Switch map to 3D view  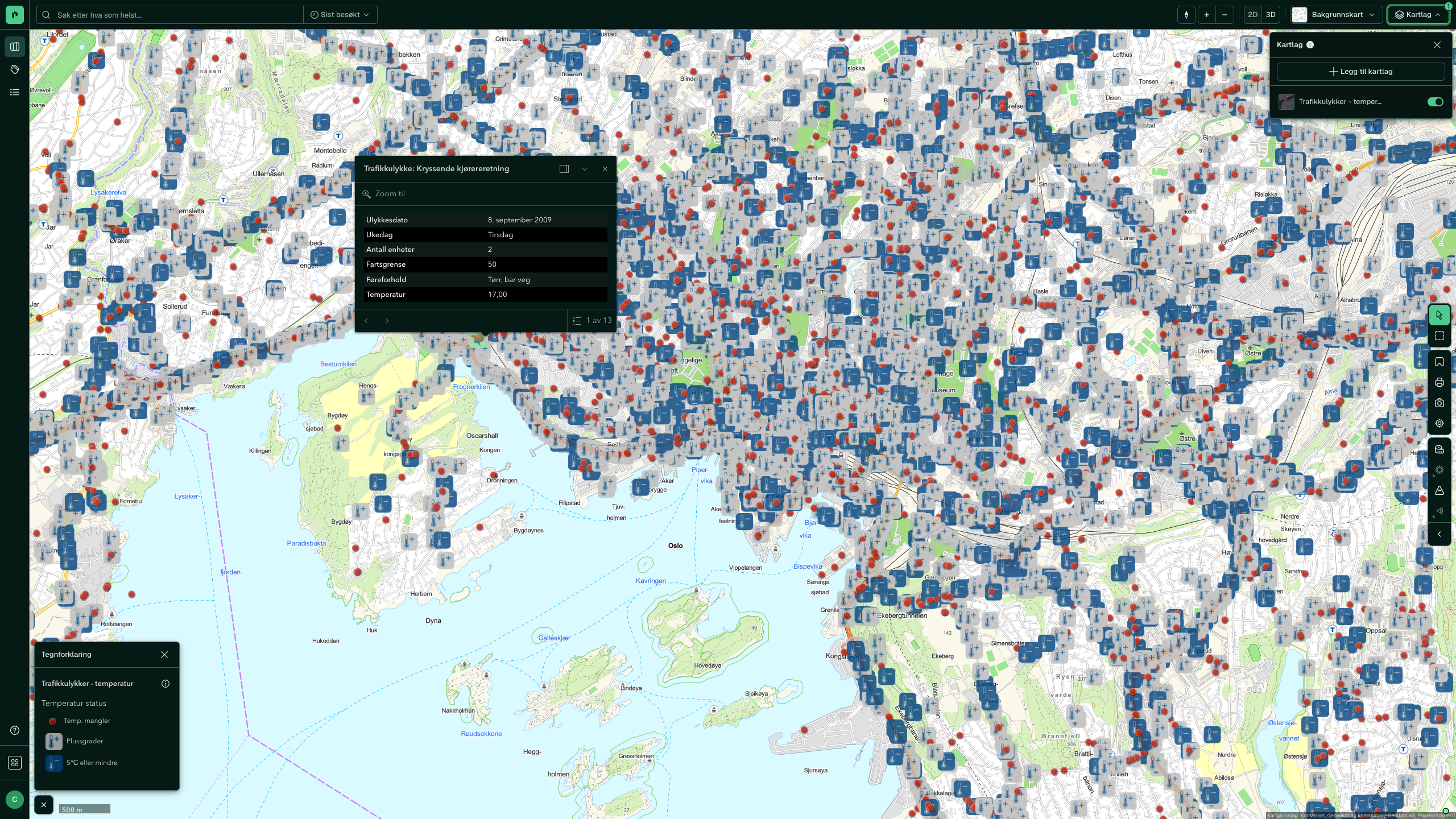coord(1271,15)
